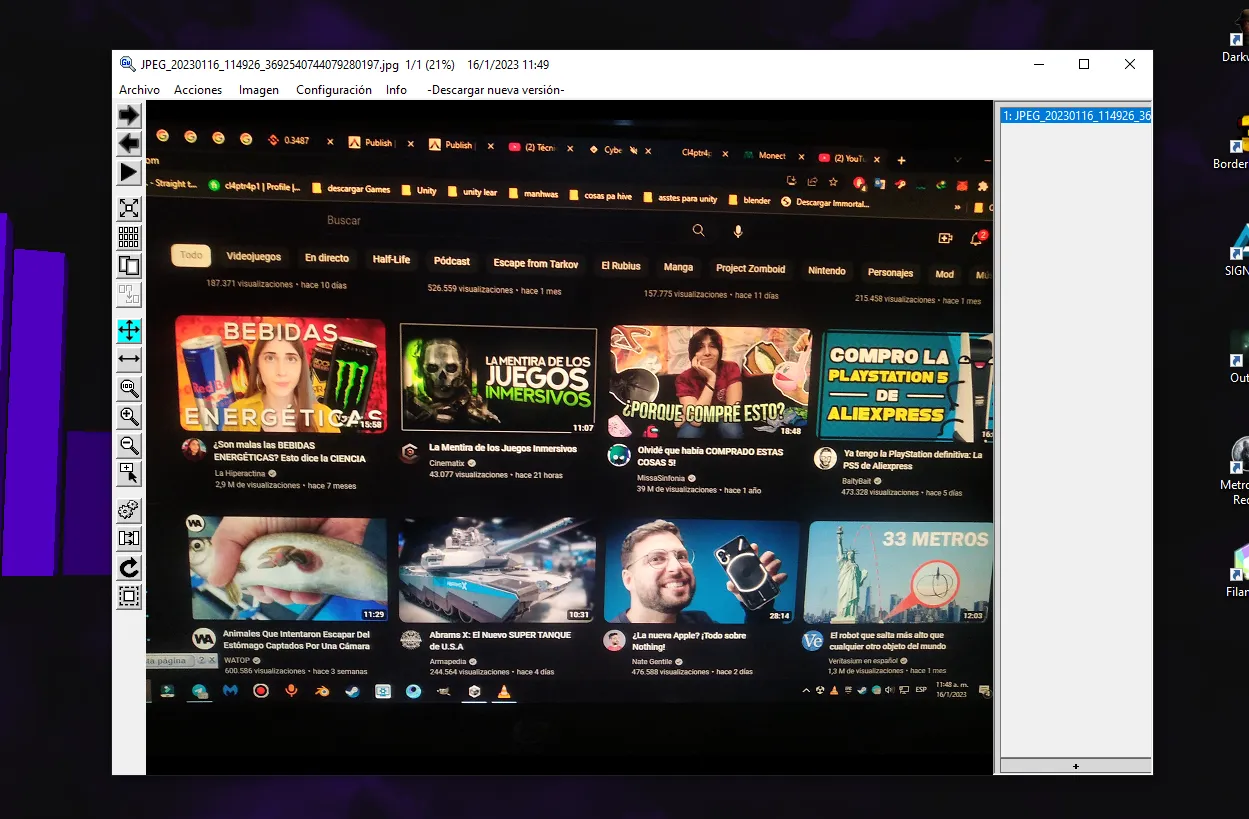Minimize the image viewer window

pyautogui.click(x=1039, y=64)
